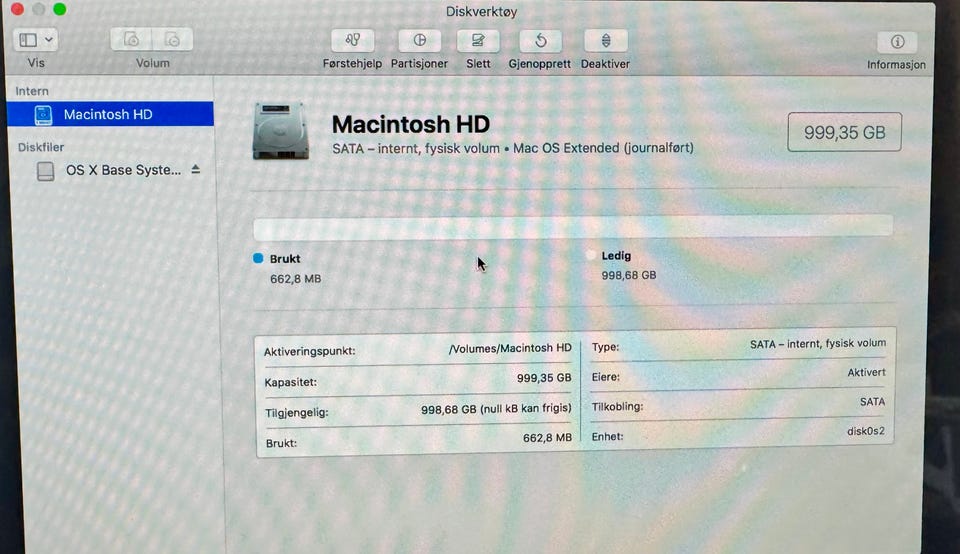This screenshot has width=960, height=554.
Task: Click the blue Brukt legend dot
Action: coord(258,258)
